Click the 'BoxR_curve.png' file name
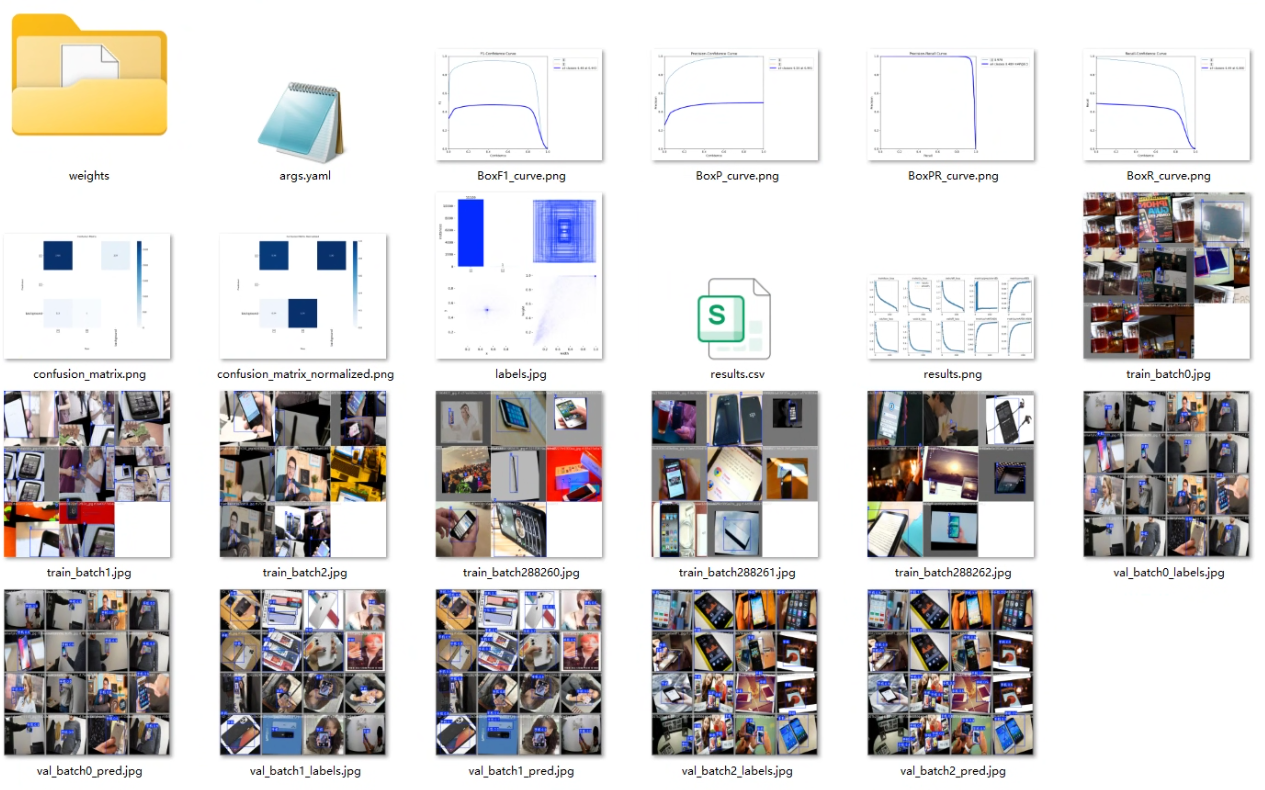Screen dimensions: 1265x790 (x=1168, y=176)
